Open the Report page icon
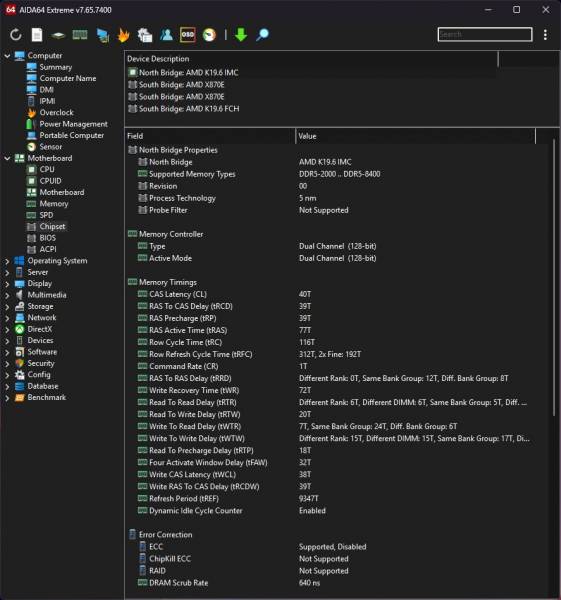Image resolution: width=561 pixels, height=600 pixels. coord(37,35)
